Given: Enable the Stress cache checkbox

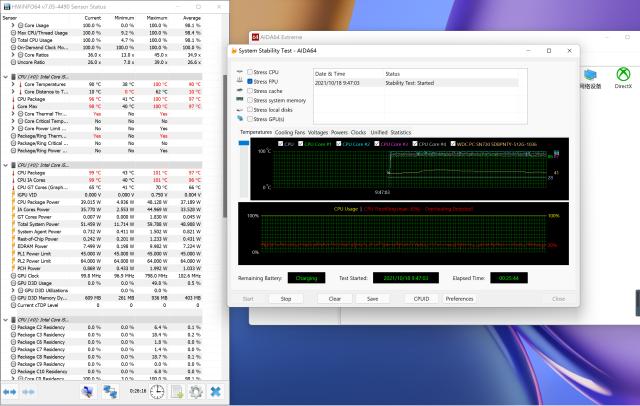Looking at the screenshot, I should [x=250, y=91].
